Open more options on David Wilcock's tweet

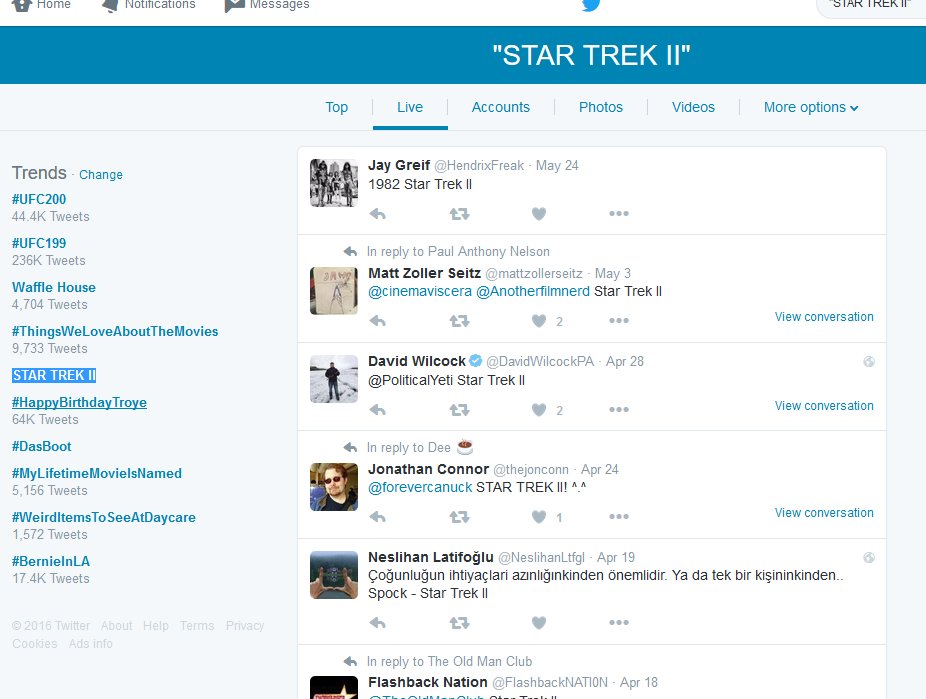point(619,410)
